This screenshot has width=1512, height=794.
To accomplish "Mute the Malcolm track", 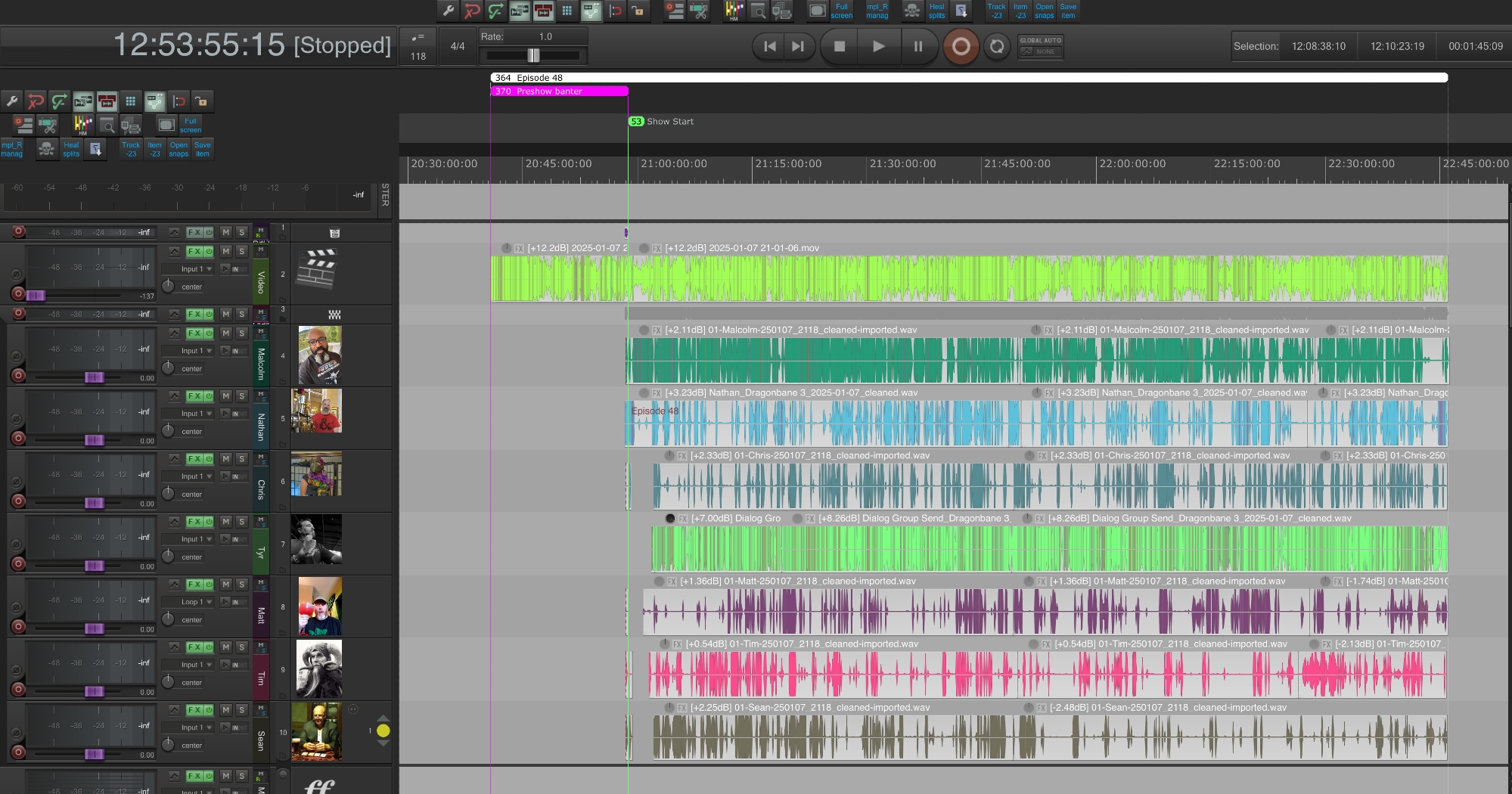I will 225,333.
